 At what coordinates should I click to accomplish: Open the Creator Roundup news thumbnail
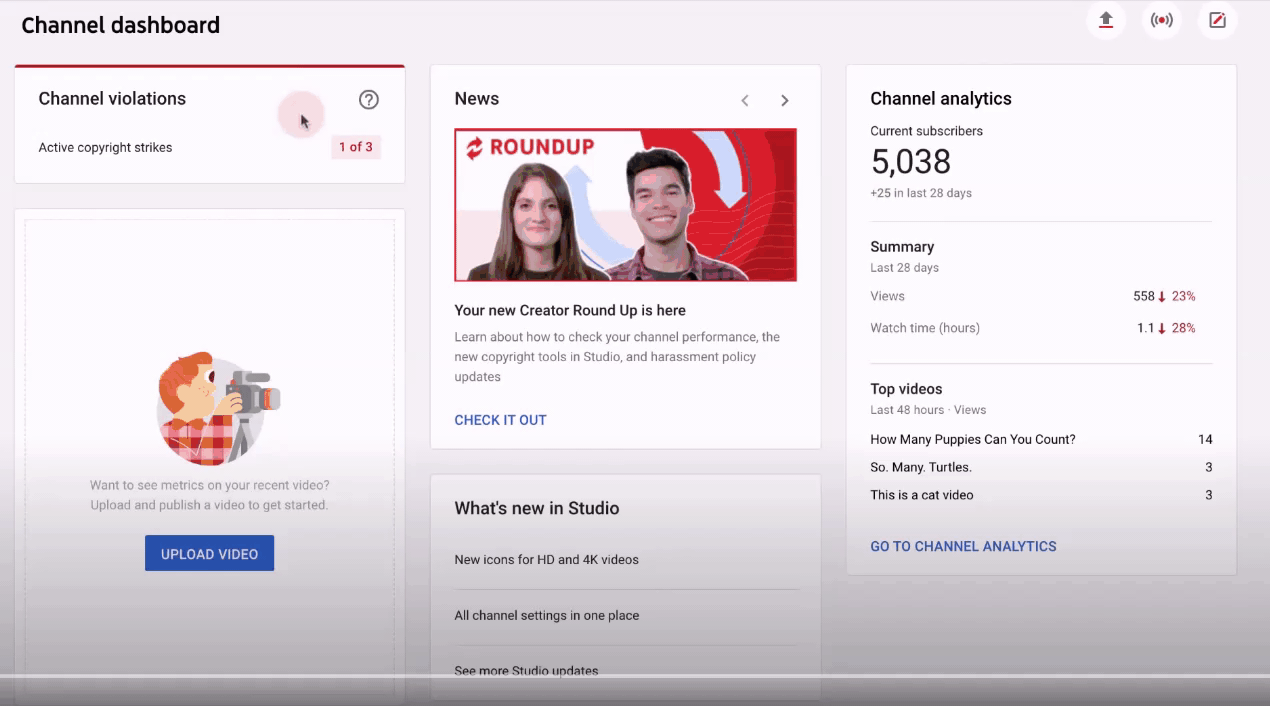[625, 205]
